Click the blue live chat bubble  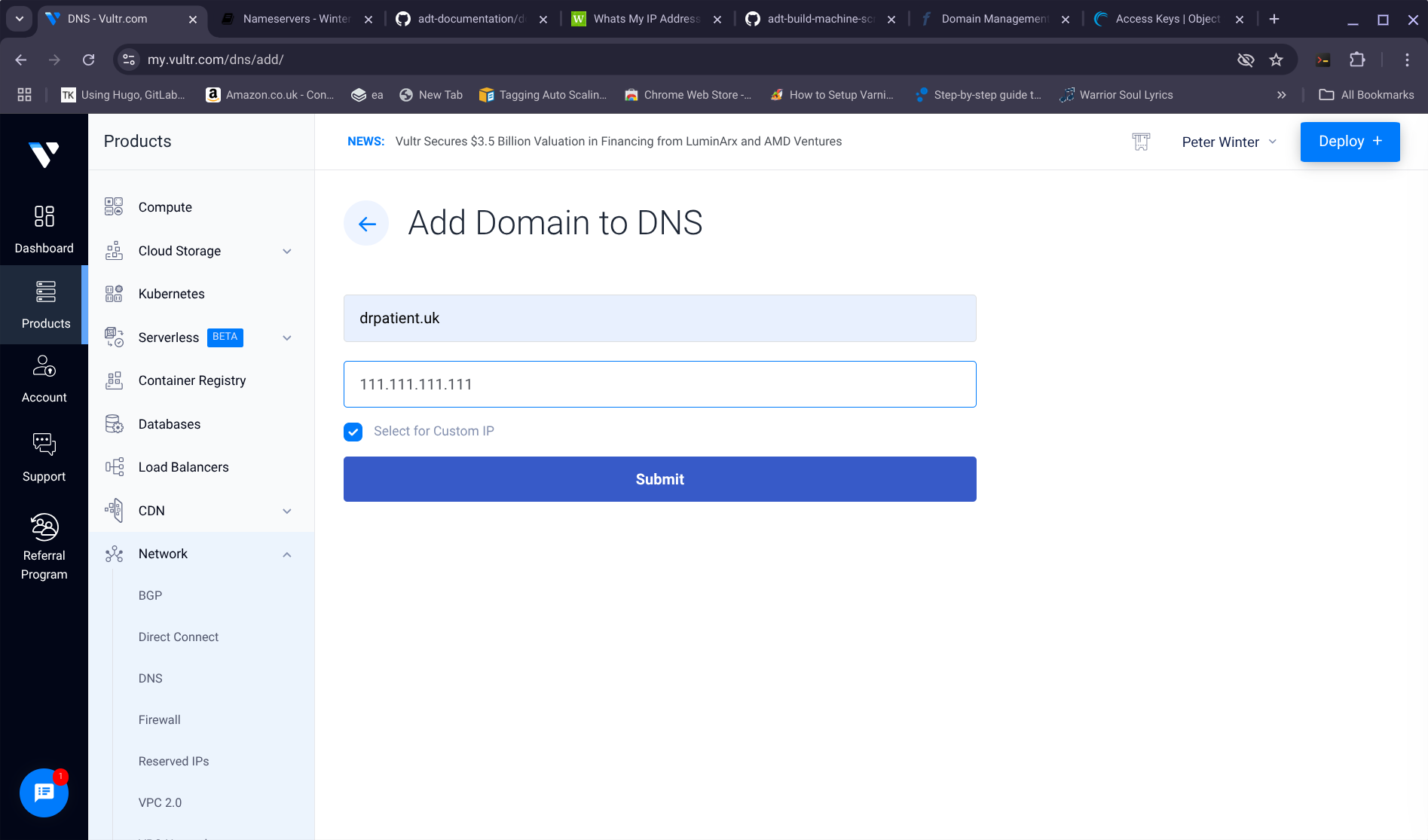point(44,793)
